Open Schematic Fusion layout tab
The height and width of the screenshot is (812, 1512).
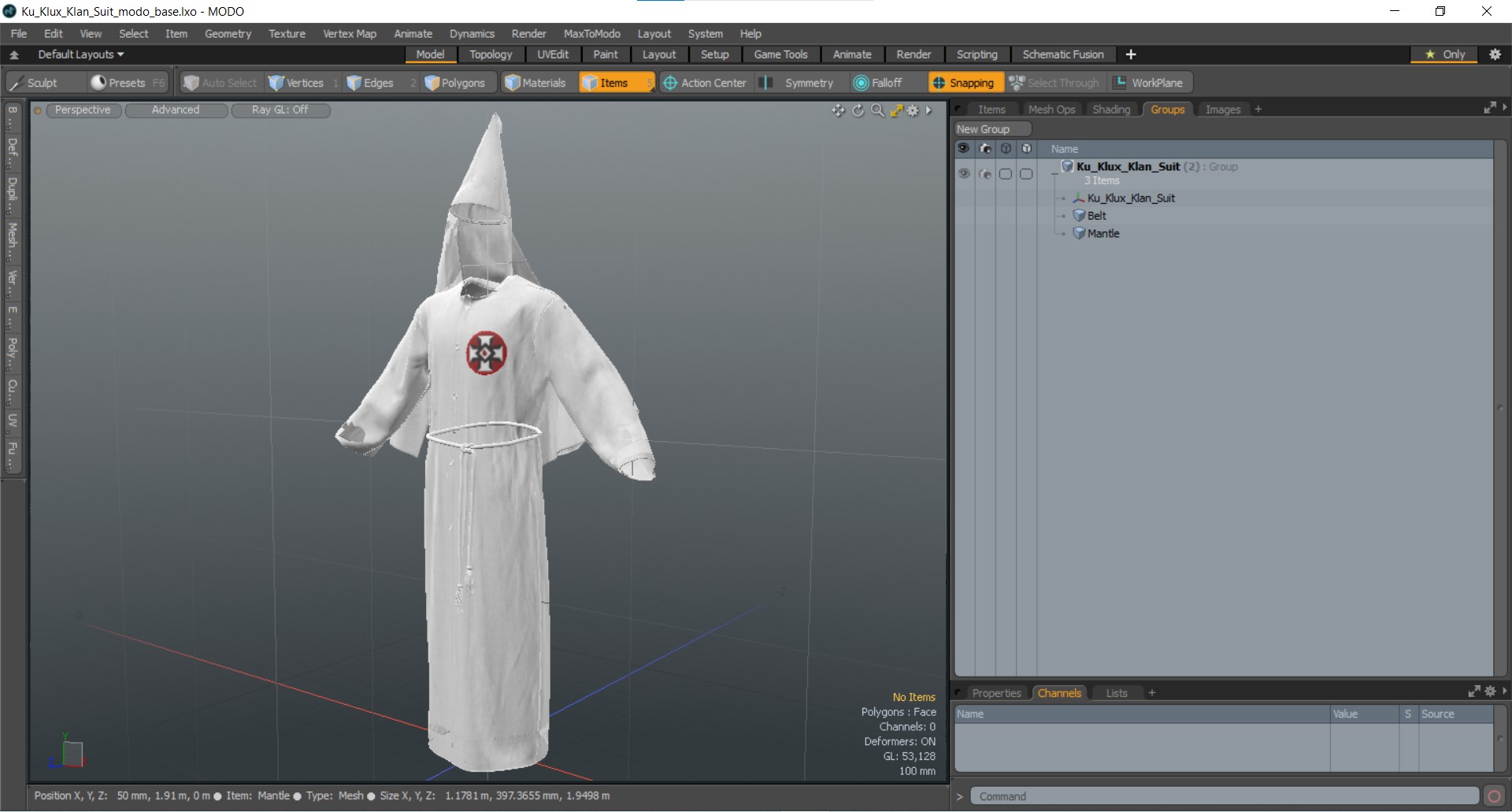pos(1063,54)
